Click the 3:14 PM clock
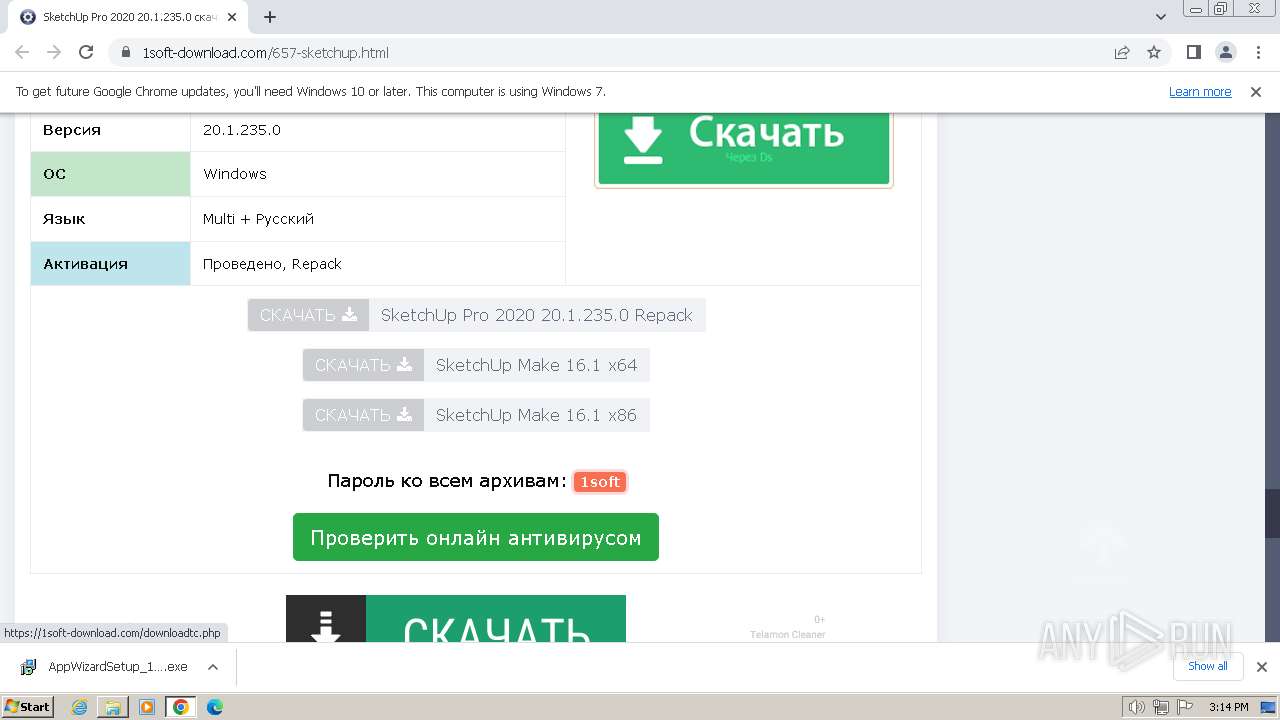The height and width of the screenshot is (720, 1280). (1229, 707)
